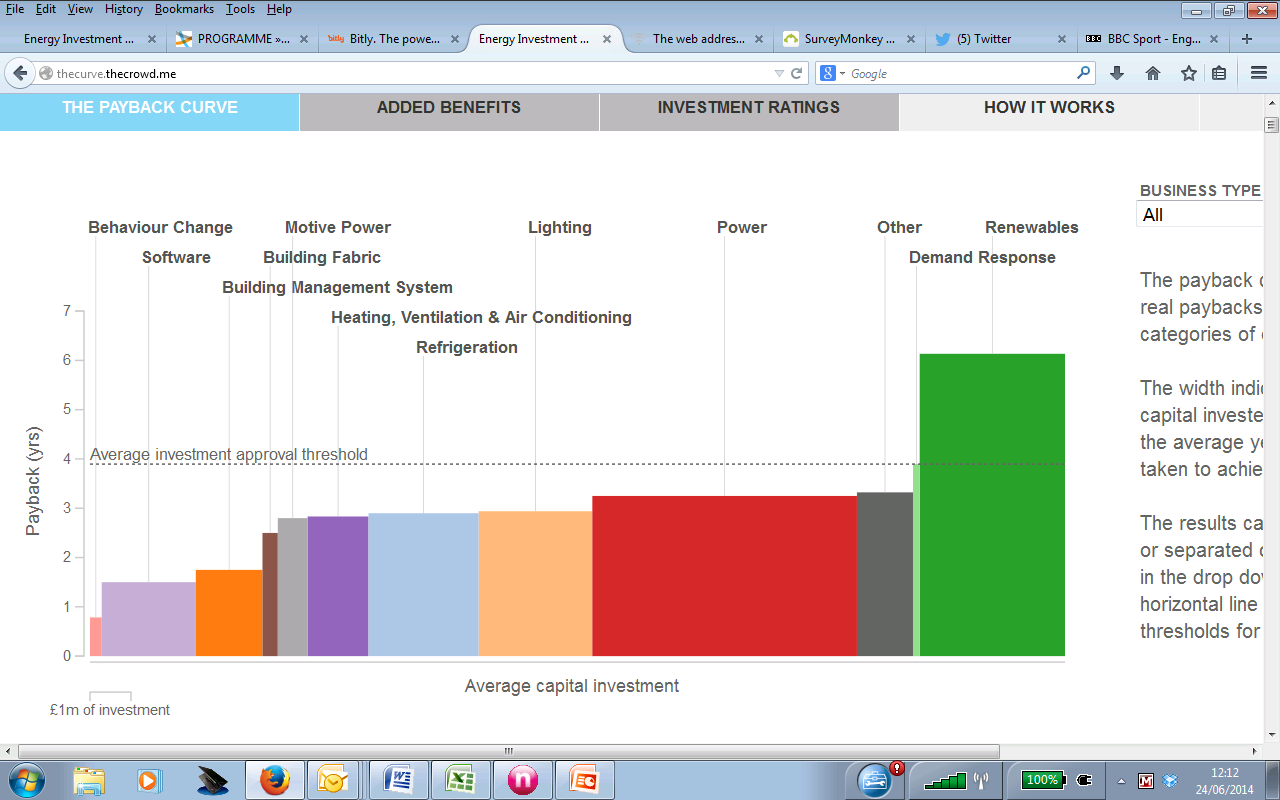Open the History menu
This screenshot has height=800, width=1280.
[124, 9]
